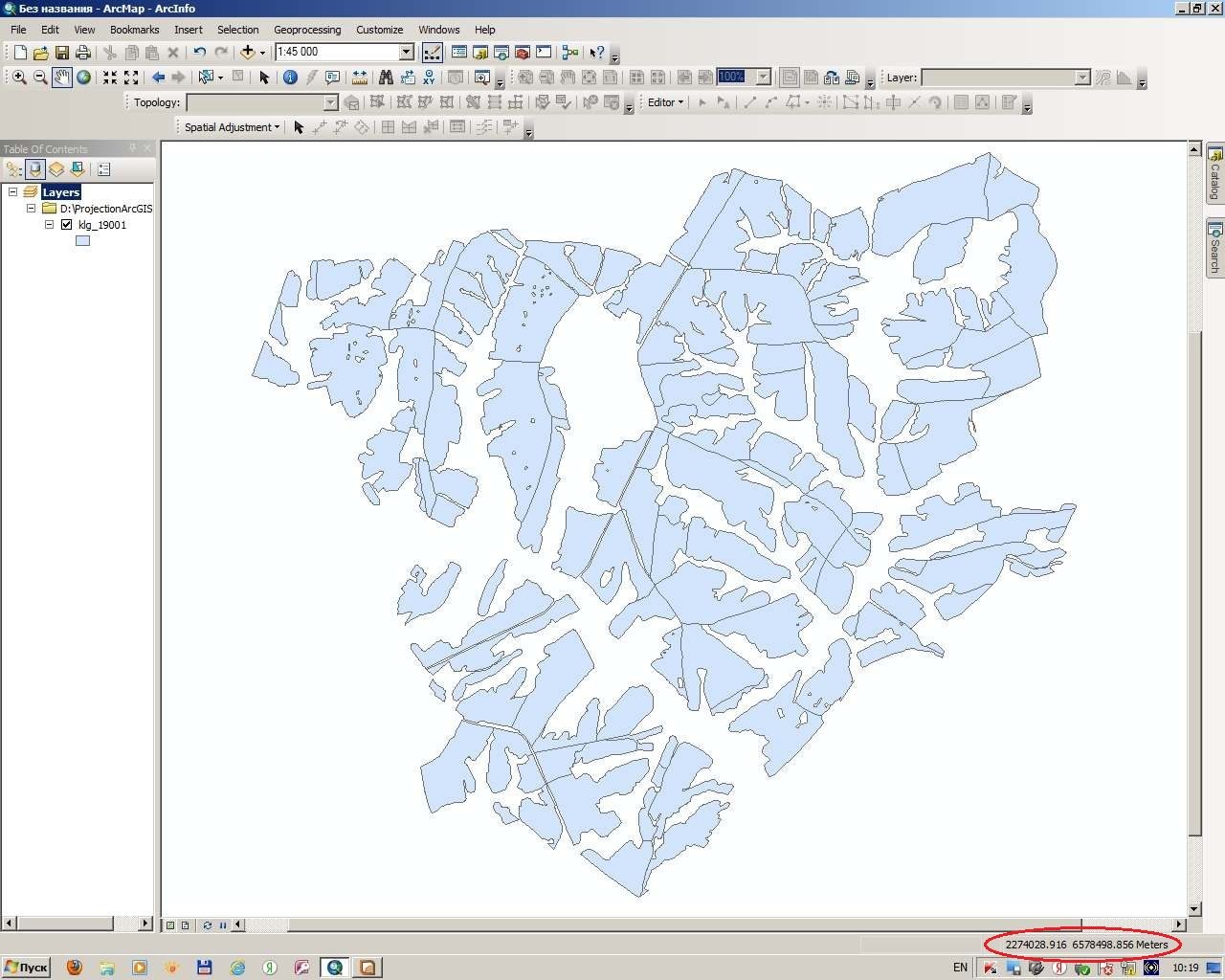Open the Editor Toolbar icon
The height and width of the screenshot is (980, 1225).
432,52
